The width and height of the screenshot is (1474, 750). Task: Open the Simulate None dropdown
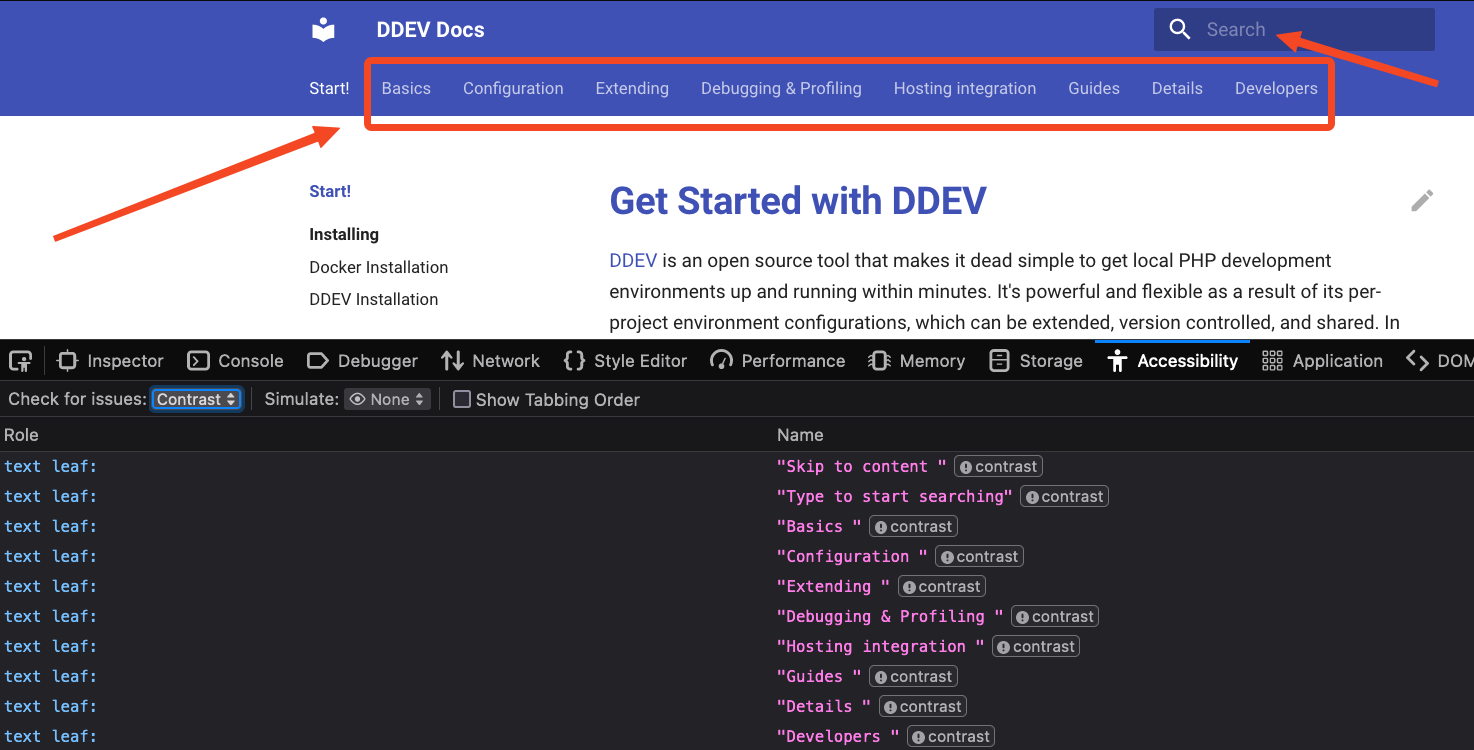pos(387,400)
